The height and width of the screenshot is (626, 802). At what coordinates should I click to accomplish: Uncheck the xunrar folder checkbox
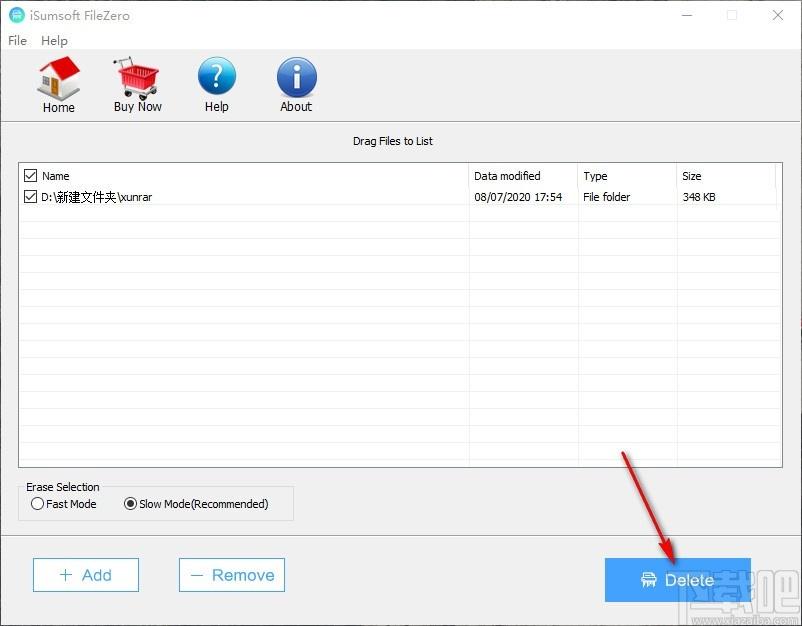(x=30, y=197)
